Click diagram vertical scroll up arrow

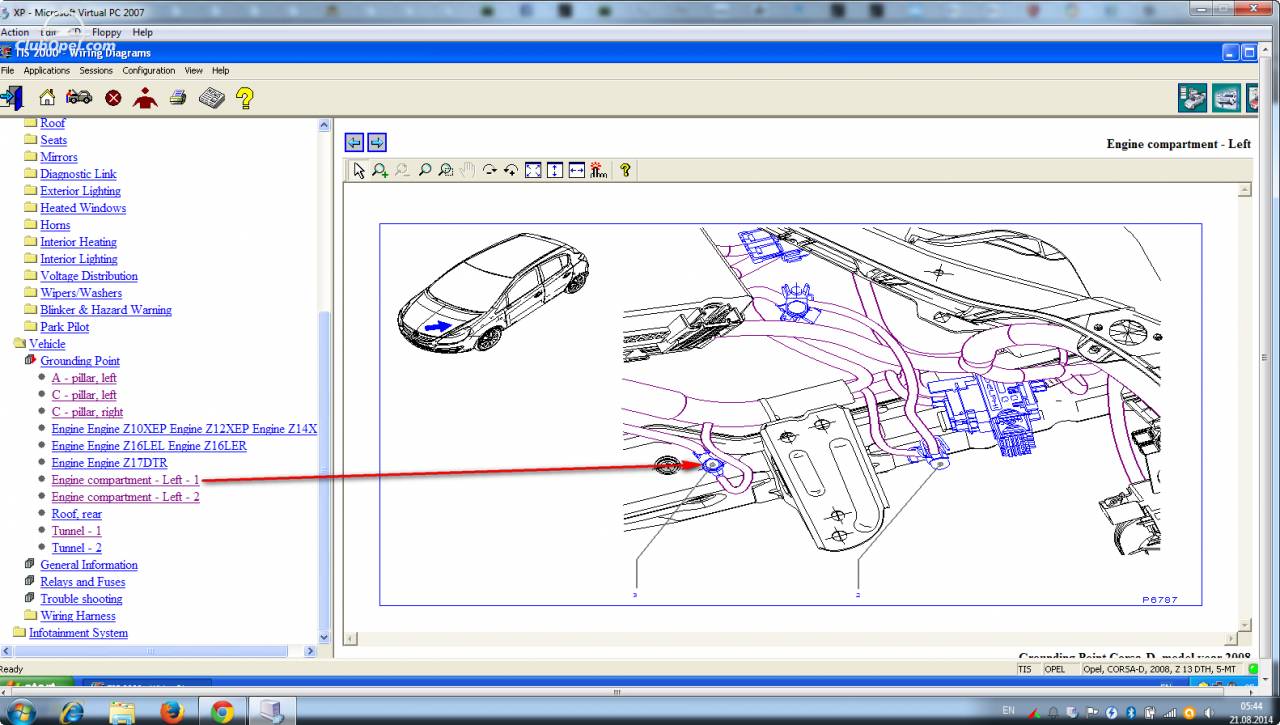coord(1245,190)
